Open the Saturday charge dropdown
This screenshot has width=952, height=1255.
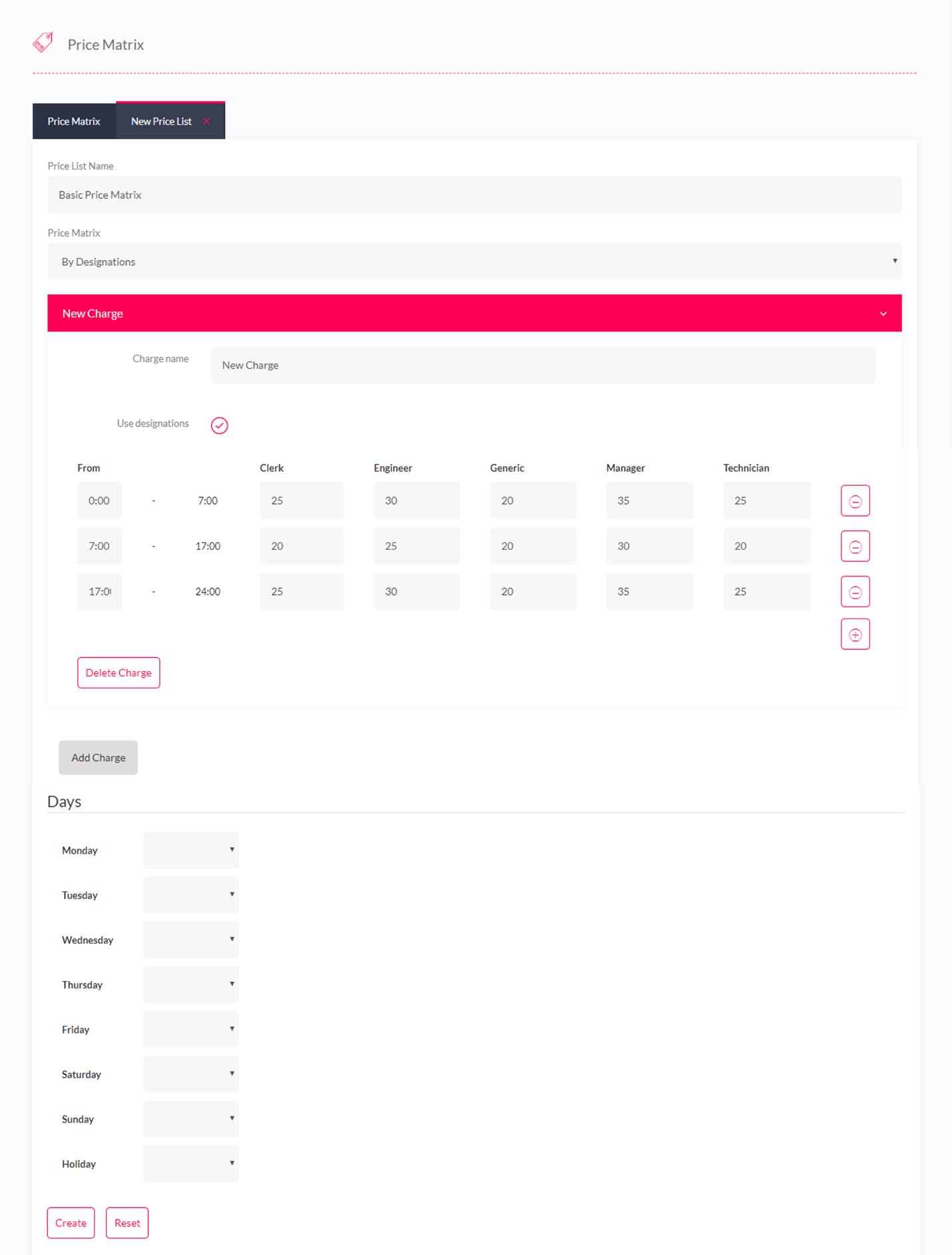(x=191, y=1074)
